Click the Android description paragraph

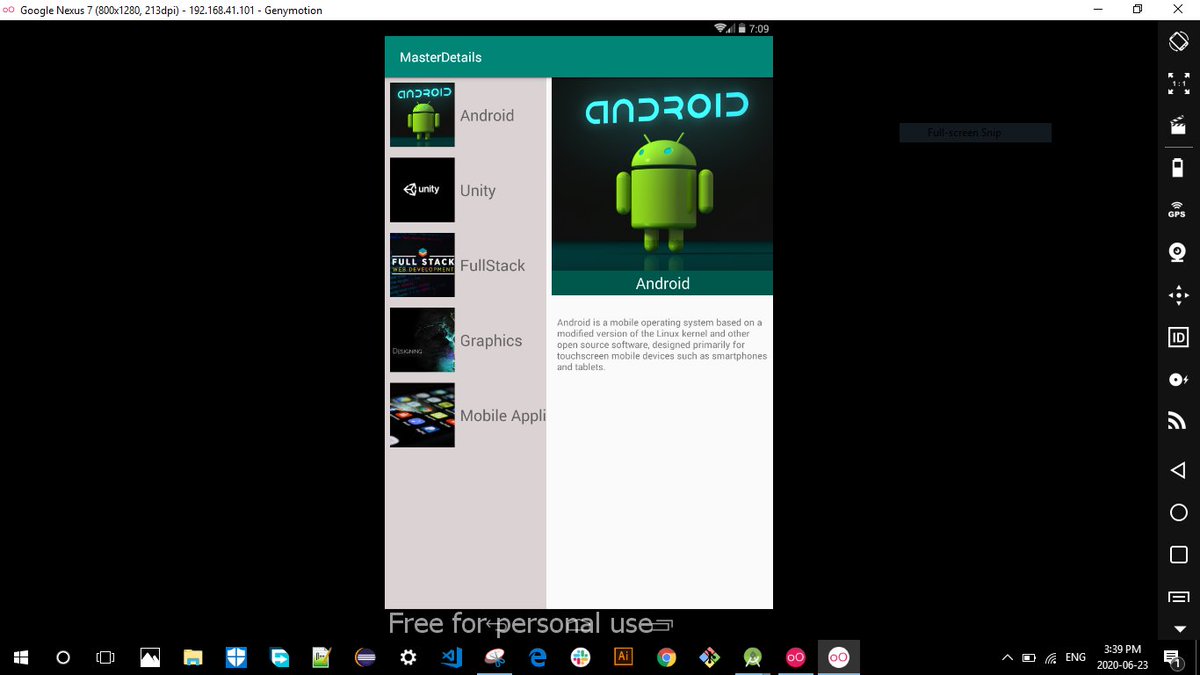click(x=662, y=345)
